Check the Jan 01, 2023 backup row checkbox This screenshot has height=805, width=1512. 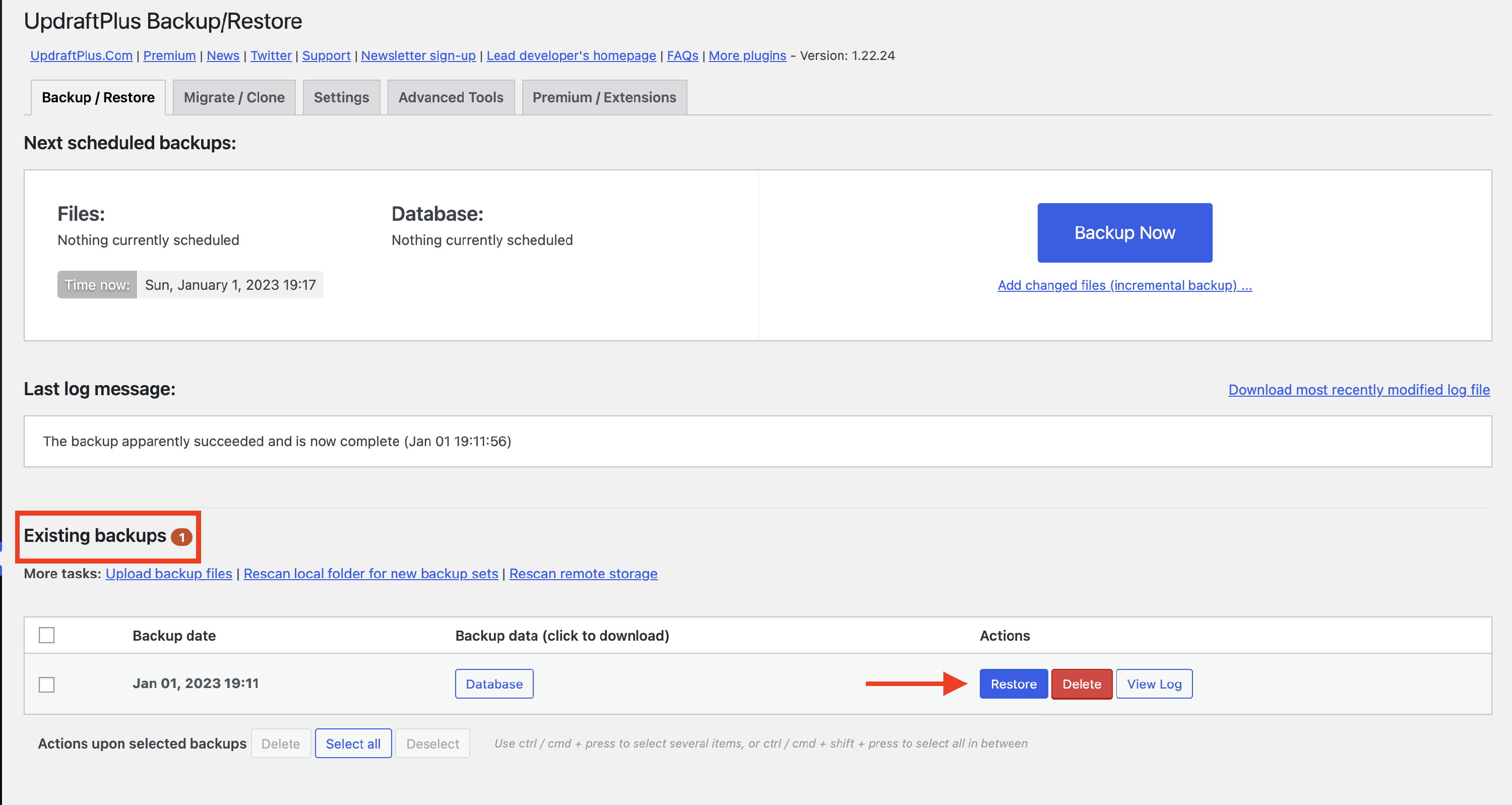click(x=46, y=684)
